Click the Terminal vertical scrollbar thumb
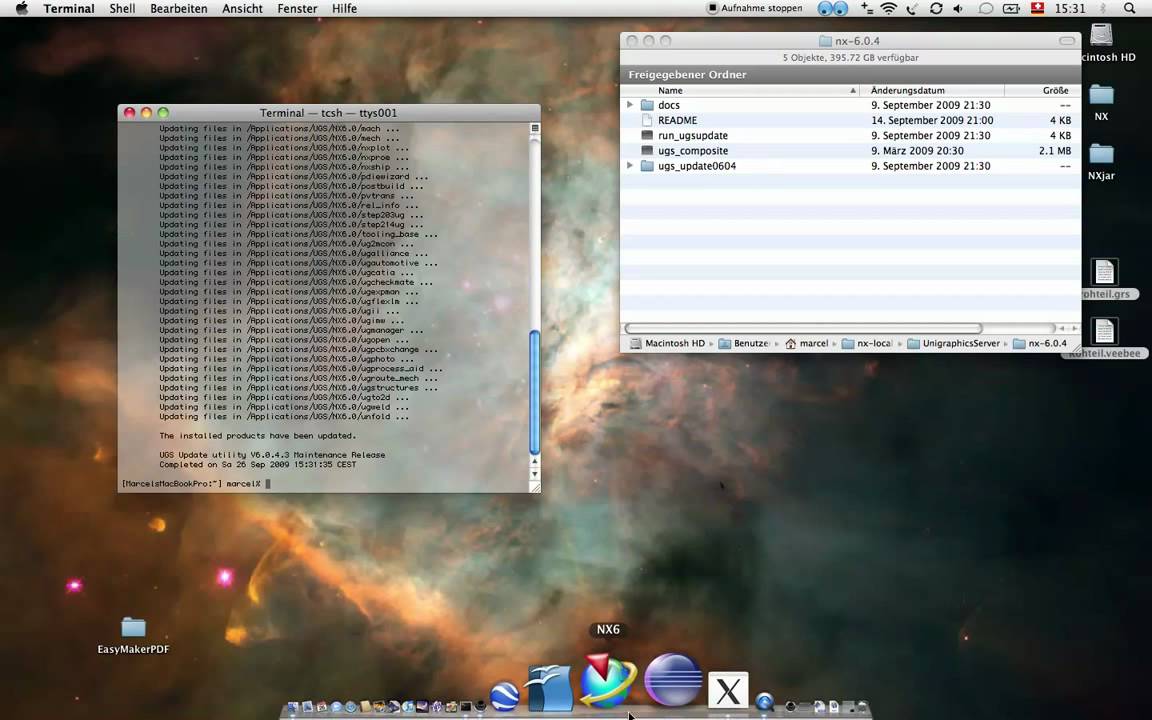Viewport: 1152px width, 720px height. tap(535, 392)
